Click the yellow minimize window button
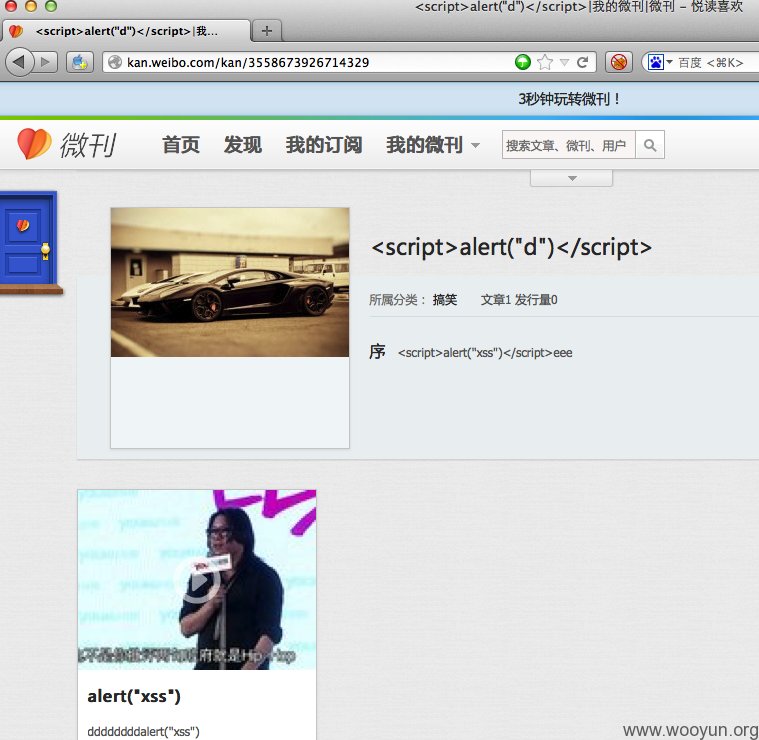This screenshot has width=759, height=740. pyautogui.click(x=31, y=6)
